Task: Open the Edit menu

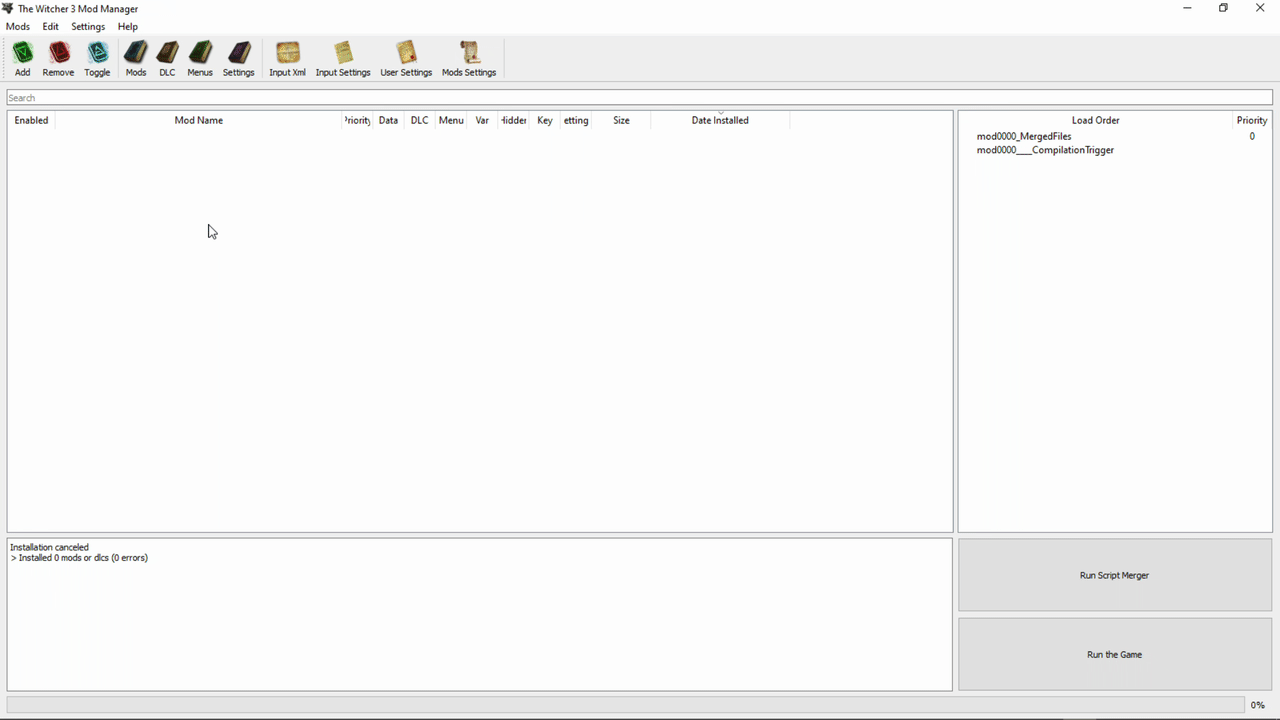Action: click(x=51, y=27)
